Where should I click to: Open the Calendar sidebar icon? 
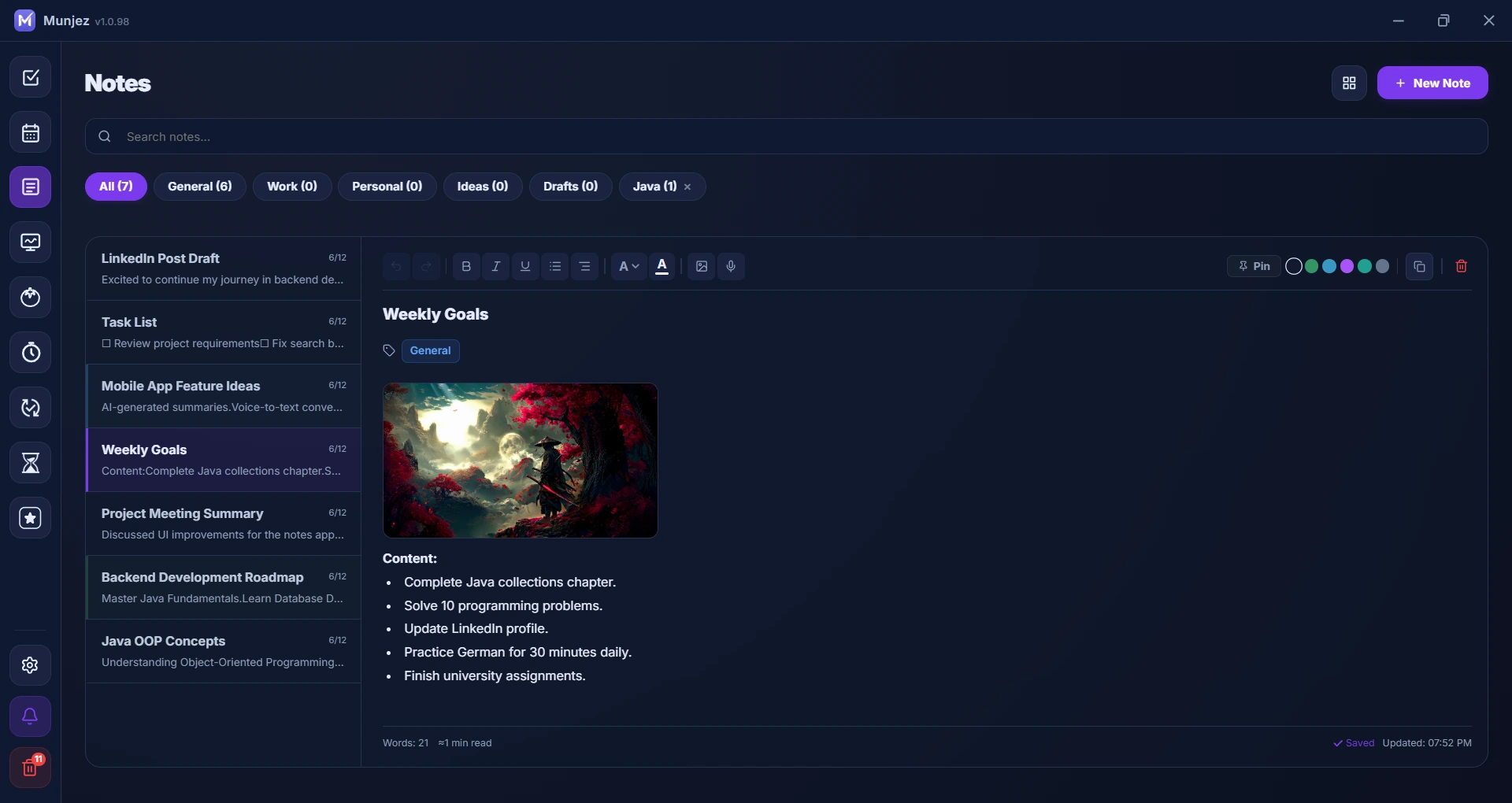31,132
